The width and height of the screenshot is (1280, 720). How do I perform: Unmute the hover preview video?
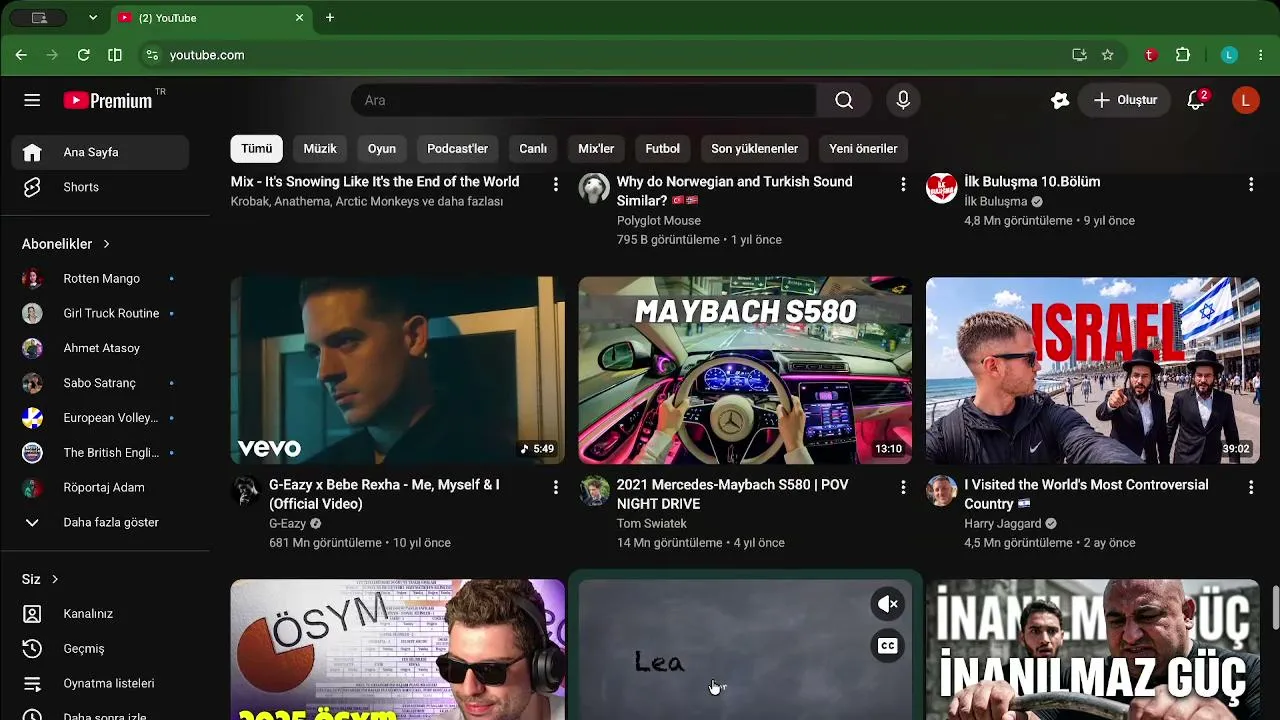888,604
